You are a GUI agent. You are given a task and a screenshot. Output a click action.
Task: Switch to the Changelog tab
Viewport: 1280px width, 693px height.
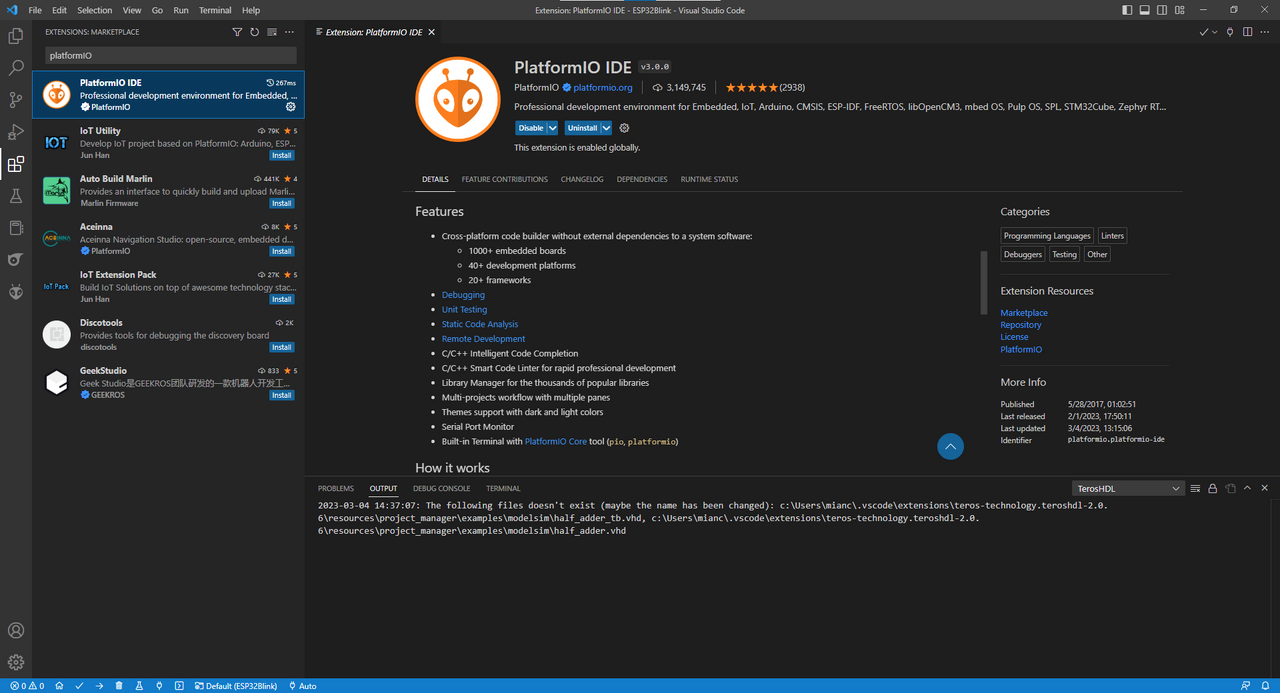point(582,179)
